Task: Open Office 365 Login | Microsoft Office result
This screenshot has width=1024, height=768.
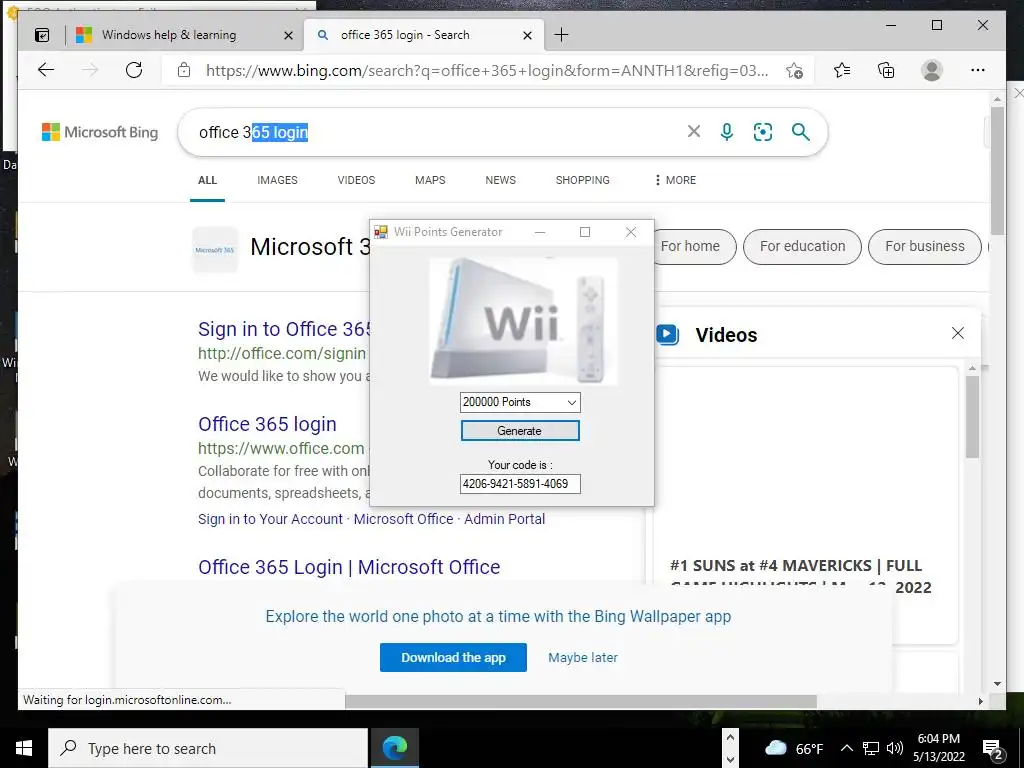Action: [x=349, y=567]
